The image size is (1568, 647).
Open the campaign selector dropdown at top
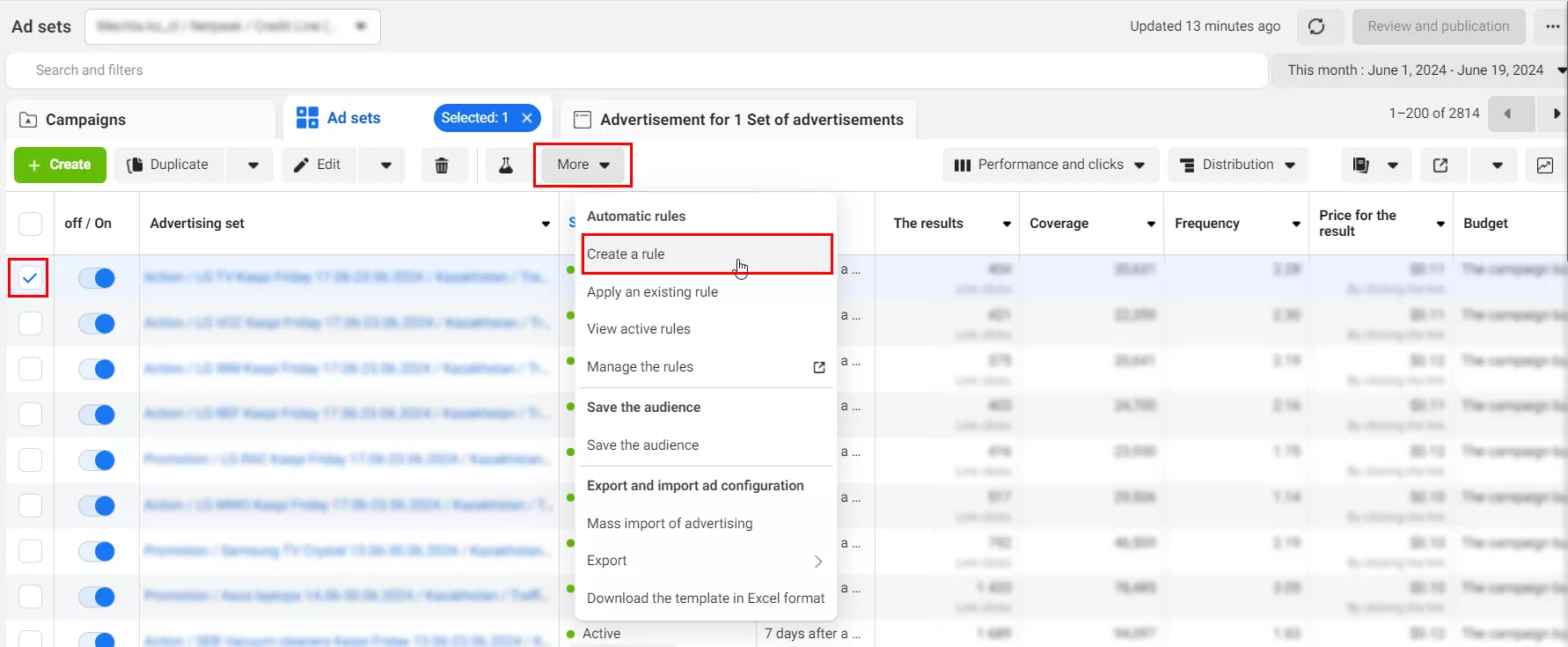click(x=232, y=26)
